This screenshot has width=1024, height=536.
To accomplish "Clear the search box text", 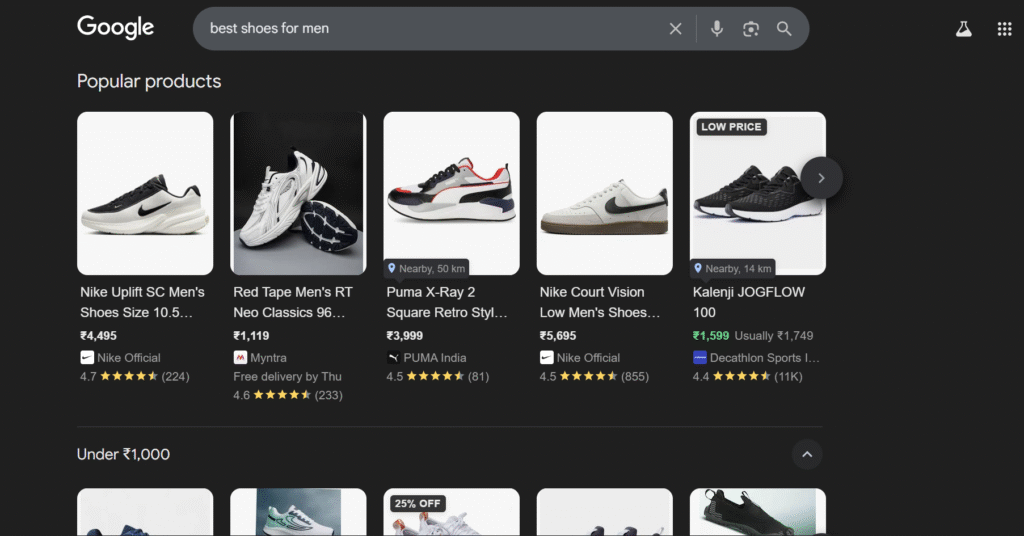I will [x=676, y=29].
